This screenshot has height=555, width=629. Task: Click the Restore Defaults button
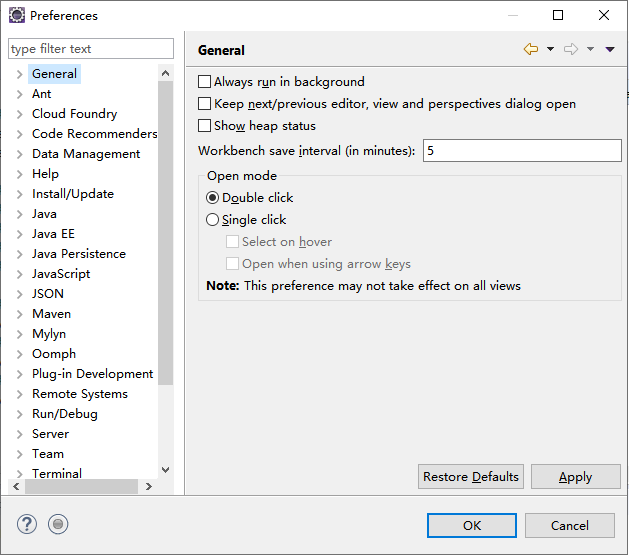(x=471, y=477)
